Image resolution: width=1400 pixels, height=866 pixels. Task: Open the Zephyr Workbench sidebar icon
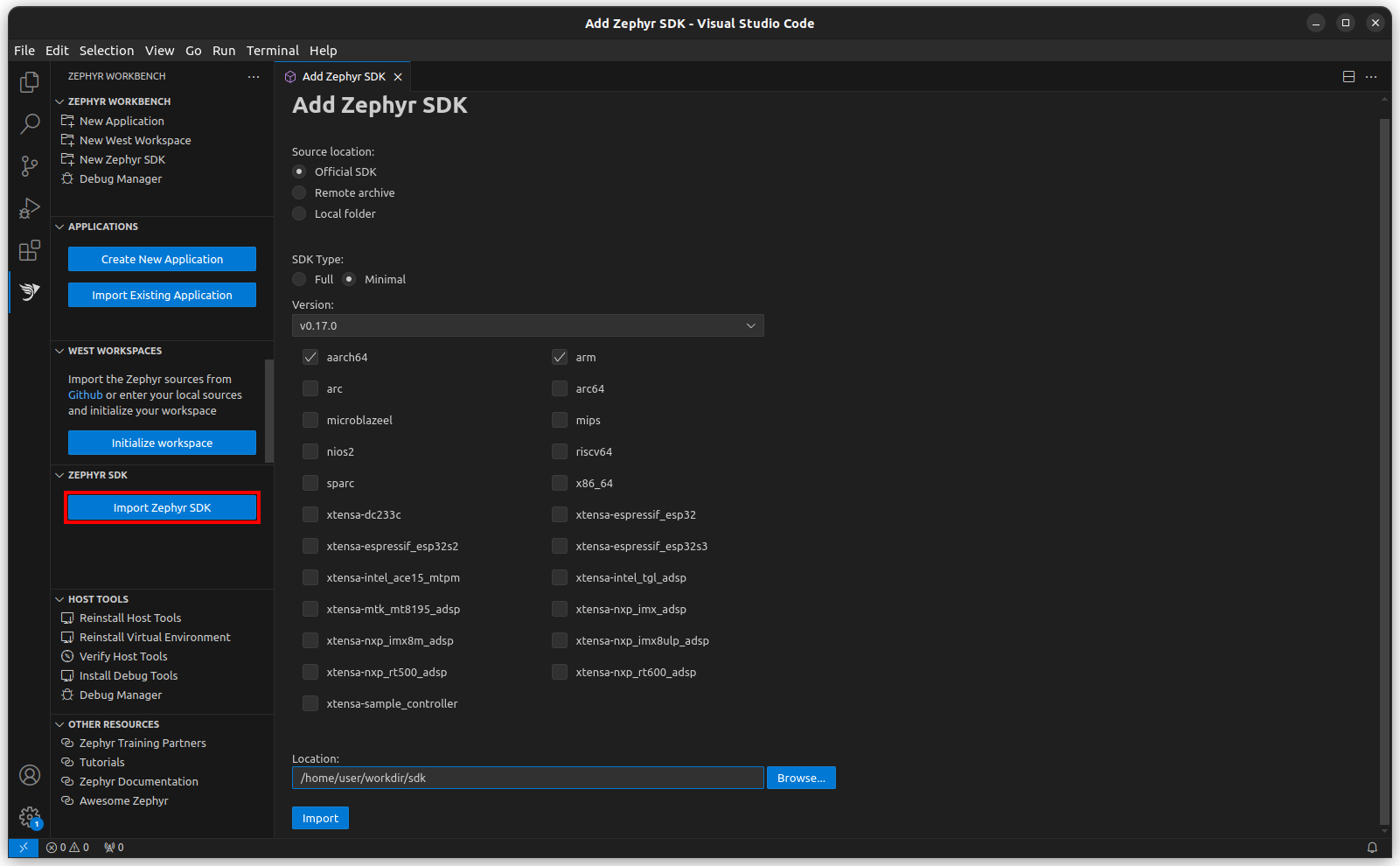coord(29,291)
